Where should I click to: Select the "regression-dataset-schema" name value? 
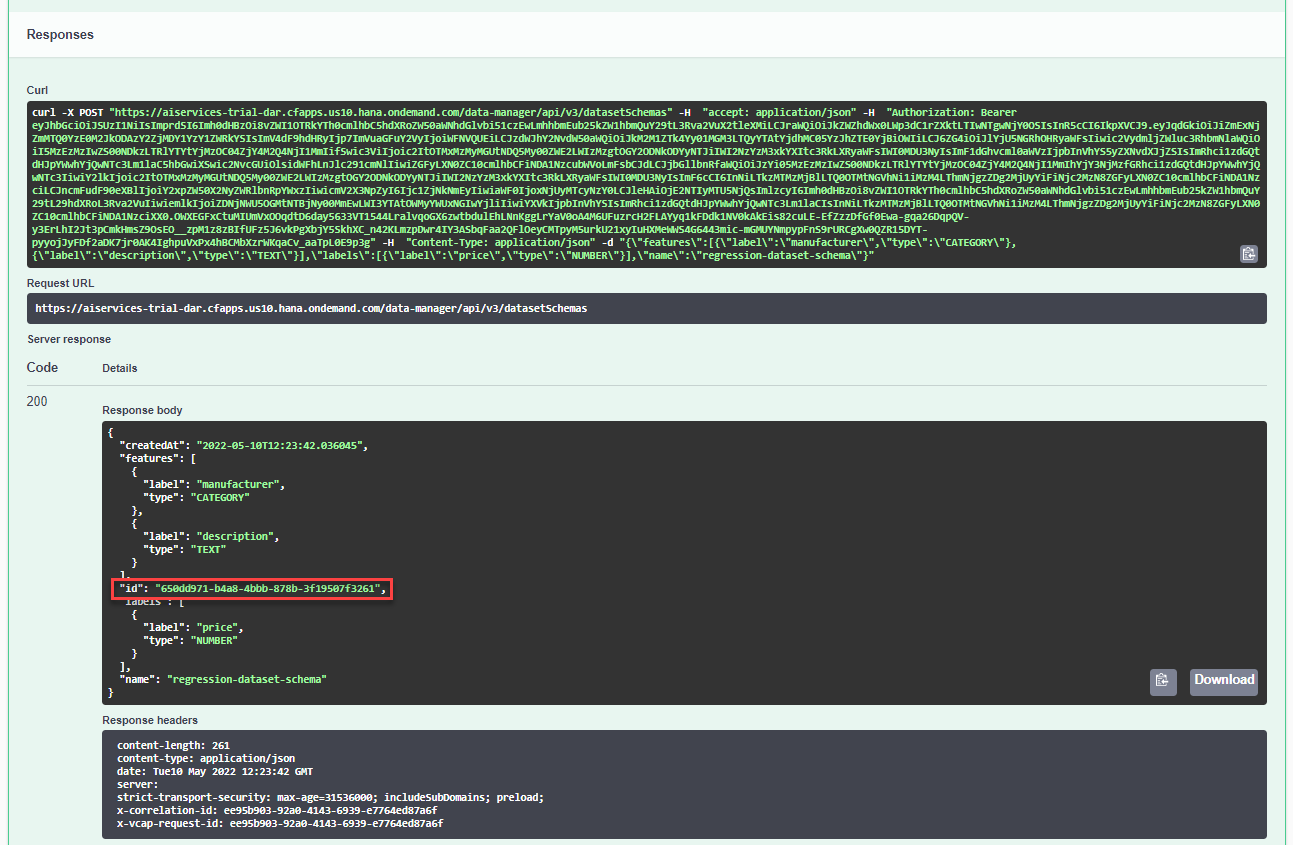pyautogui.click(x=247, y=679)
